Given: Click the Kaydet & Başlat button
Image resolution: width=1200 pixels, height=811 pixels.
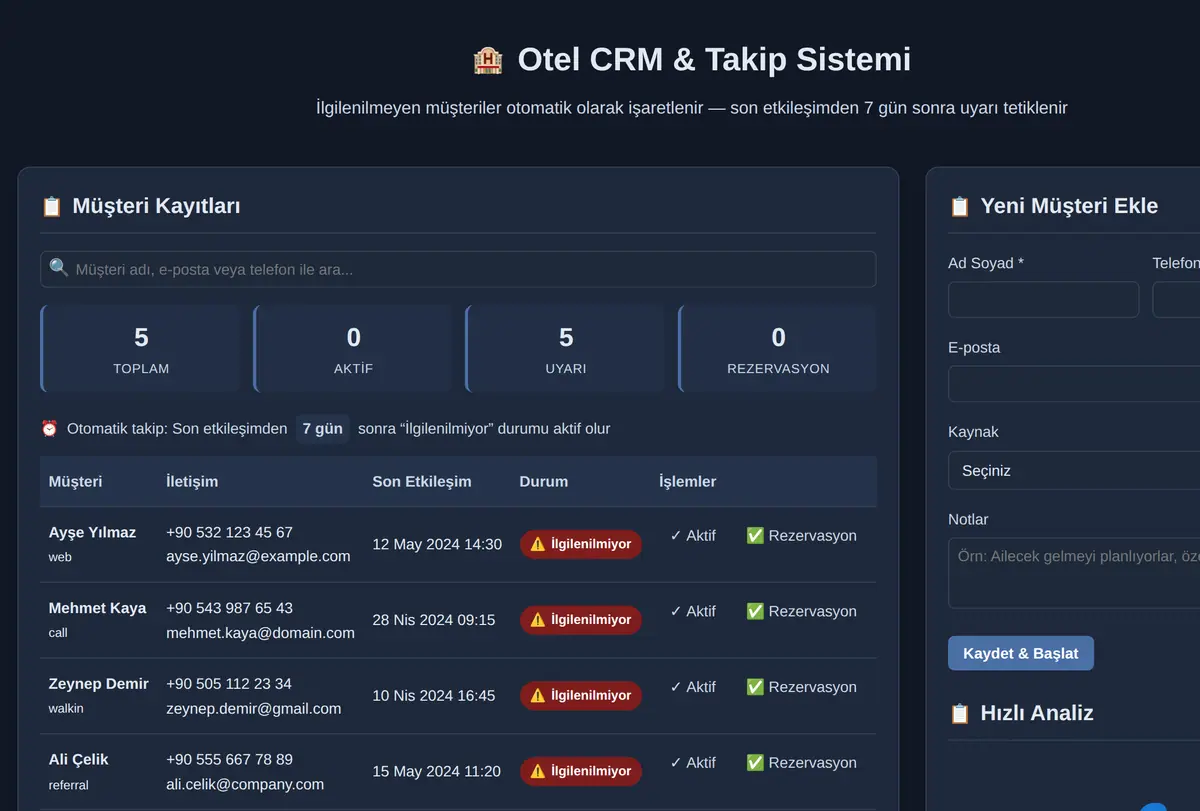Looking at the screenshot, I should (1021, 653).
